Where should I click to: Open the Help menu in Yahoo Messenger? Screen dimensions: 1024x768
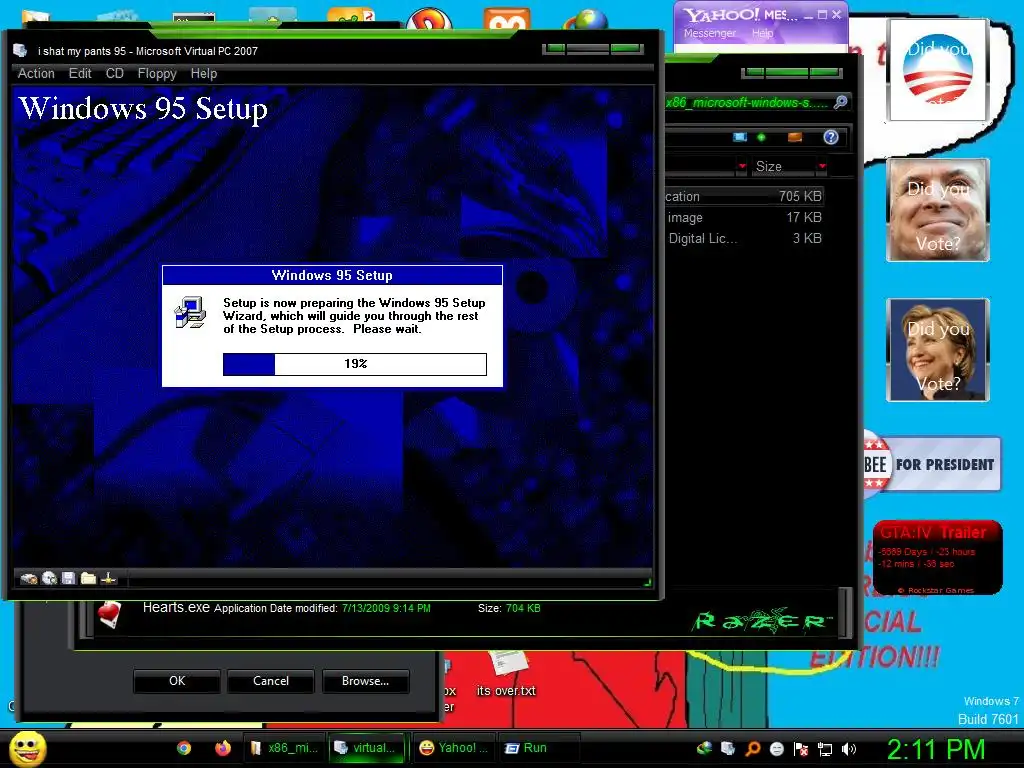pyautogui.click(x=762, y=33)
